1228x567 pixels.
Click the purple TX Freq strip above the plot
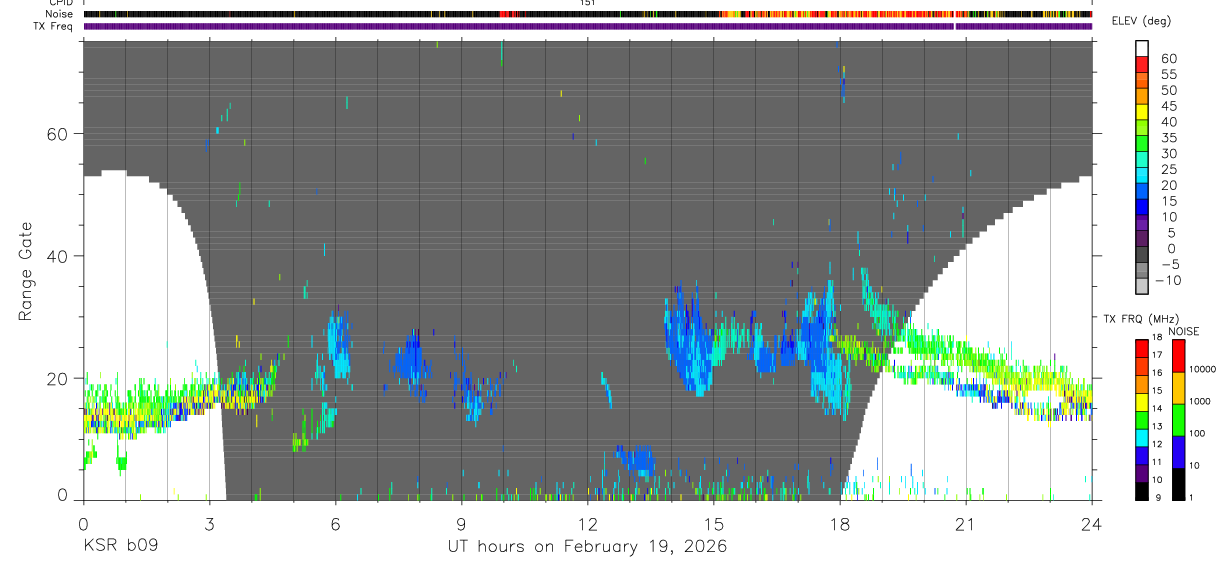[x=588, y=26]
